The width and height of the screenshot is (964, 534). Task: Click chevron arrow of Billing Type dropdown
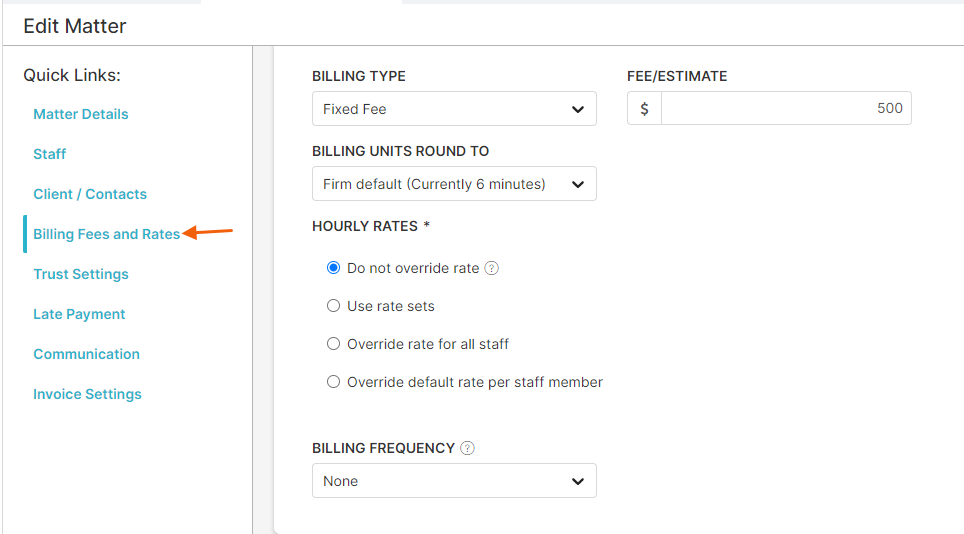coord(578,109)
